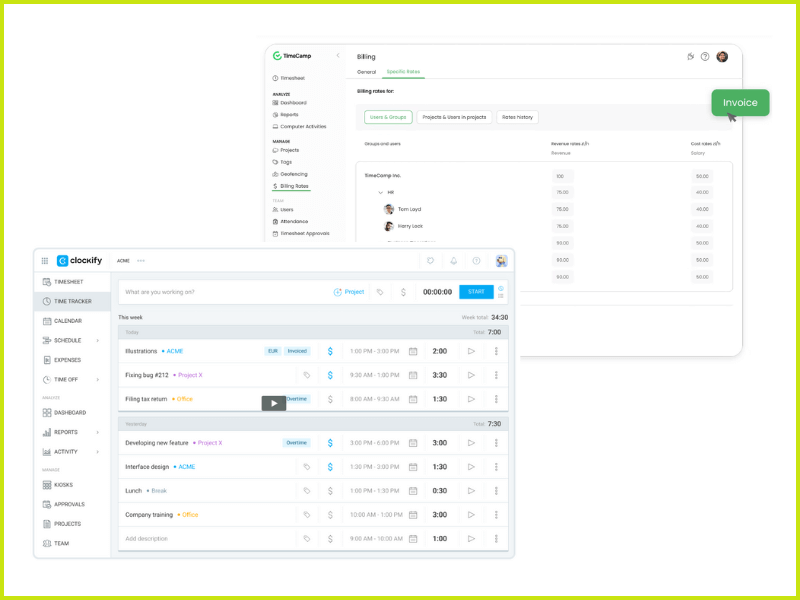Collapse HR group in TimeCamp rates

click(x=380, y=192)
